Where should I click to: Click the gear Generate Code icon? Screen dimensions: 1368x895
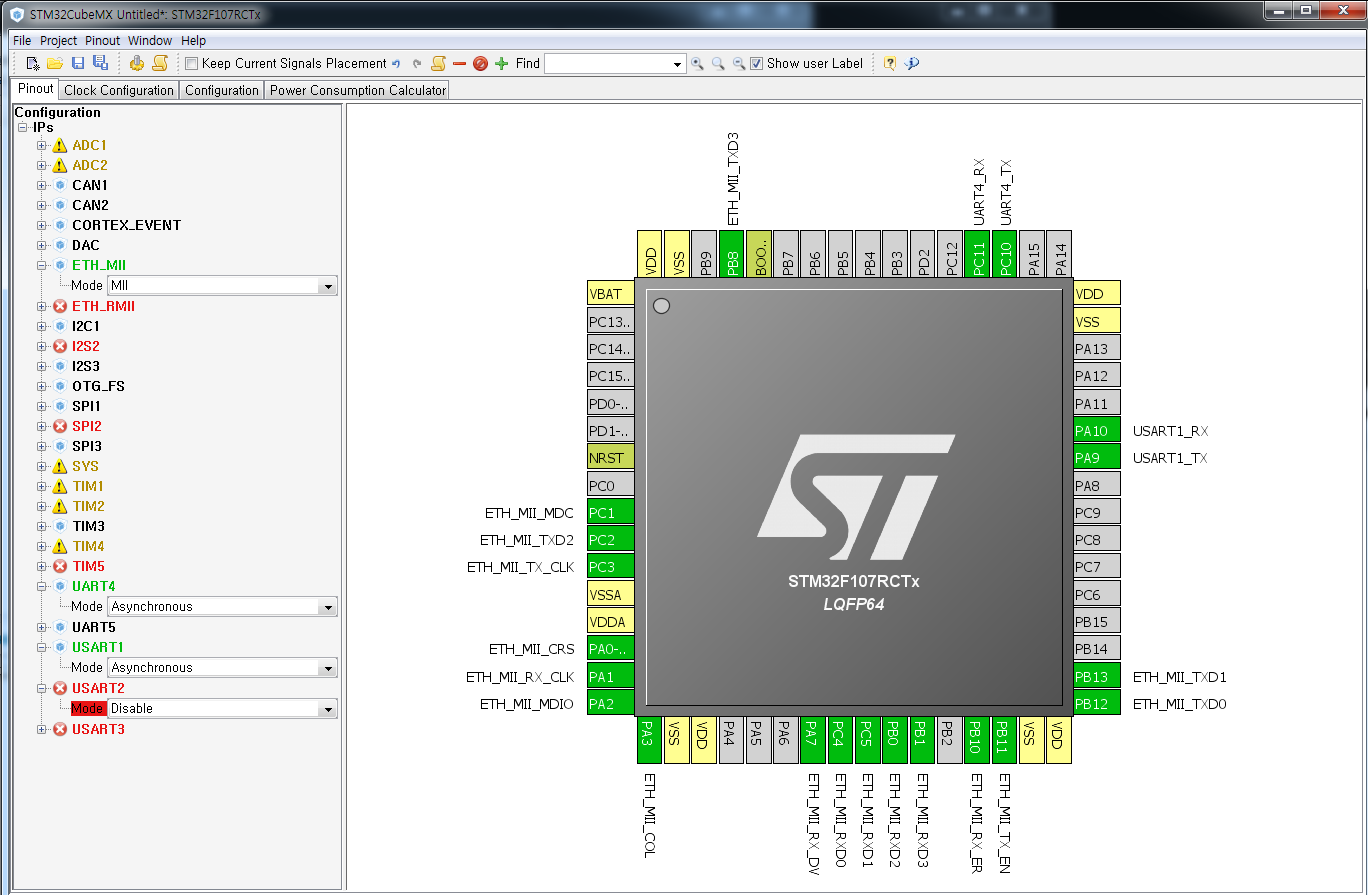(137, 63)
